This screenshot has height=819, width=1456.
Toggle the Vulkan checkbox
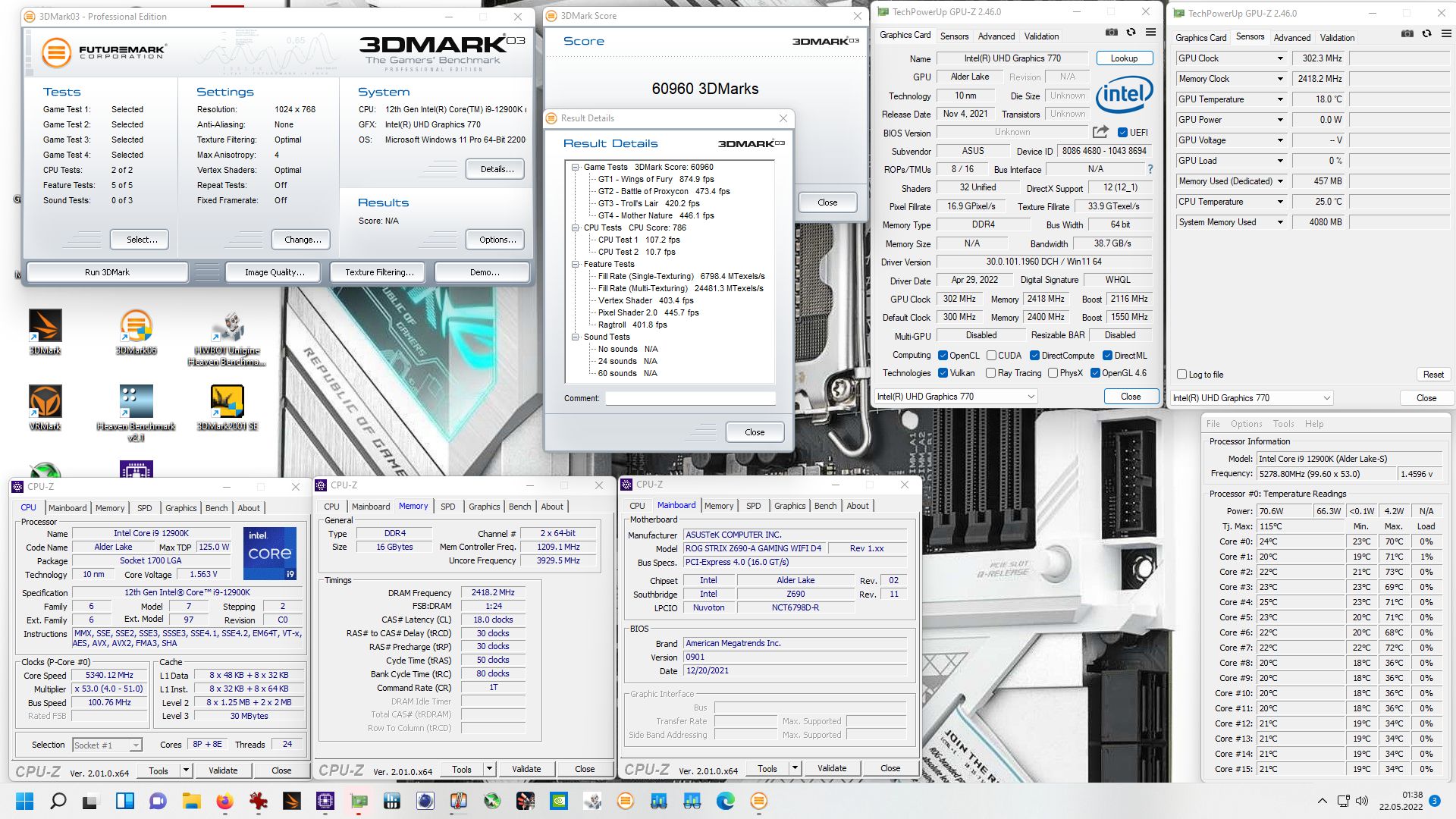pos(943,373)
